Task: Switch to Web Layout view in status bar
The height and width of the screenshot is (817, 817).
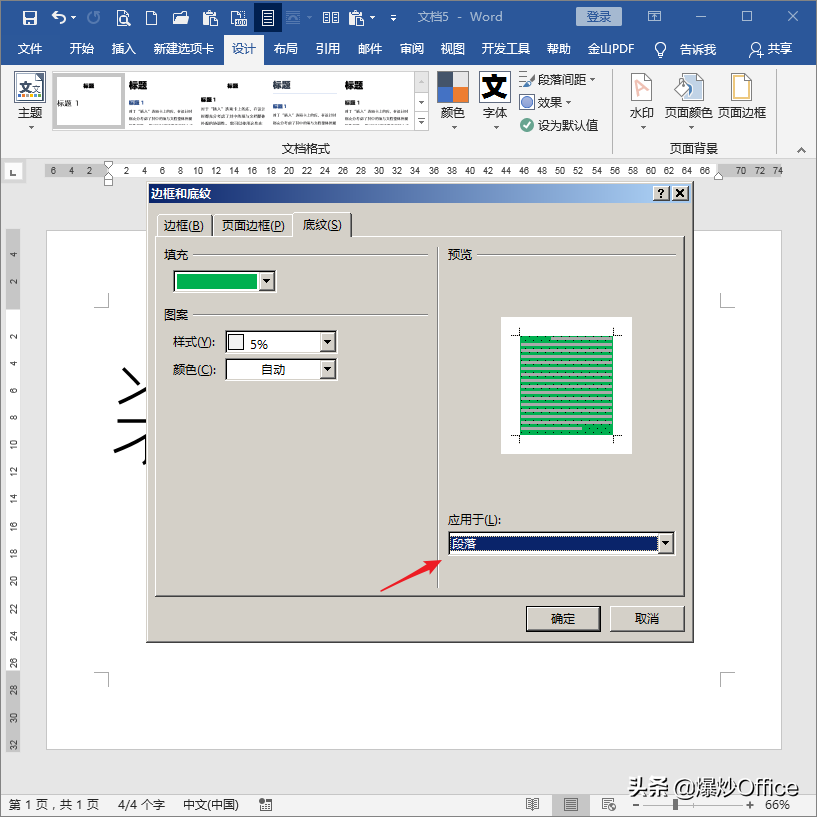Action: [607, 805]
